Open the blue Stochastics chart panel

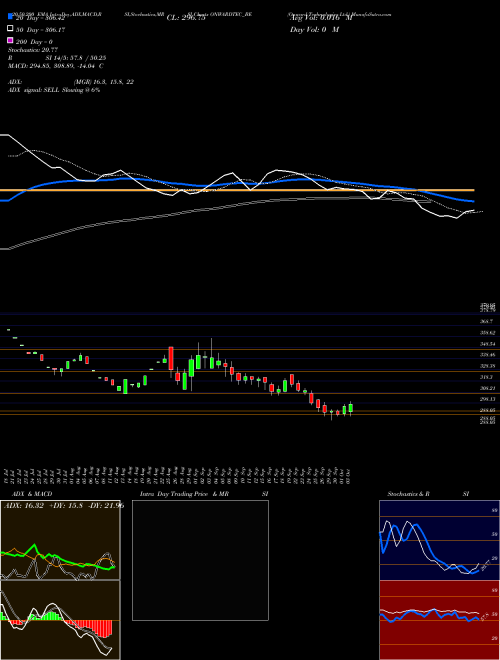439,540
